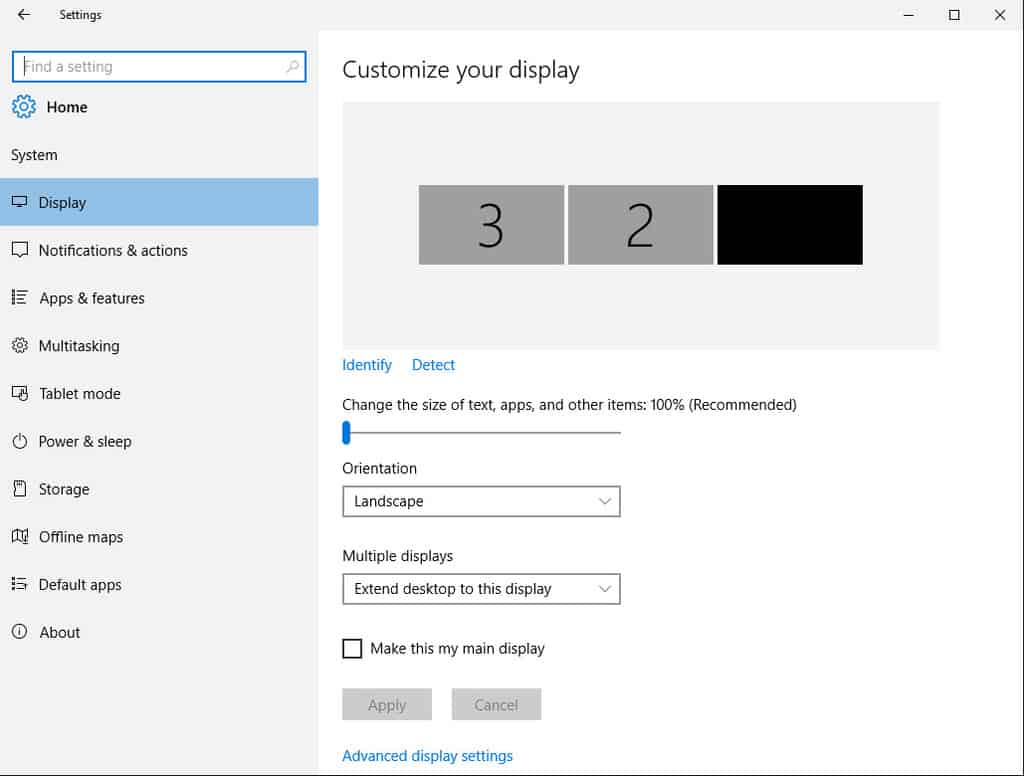Open Offline maps settings
Viewport: 1024px width, 776px height.
pos(159,536)
